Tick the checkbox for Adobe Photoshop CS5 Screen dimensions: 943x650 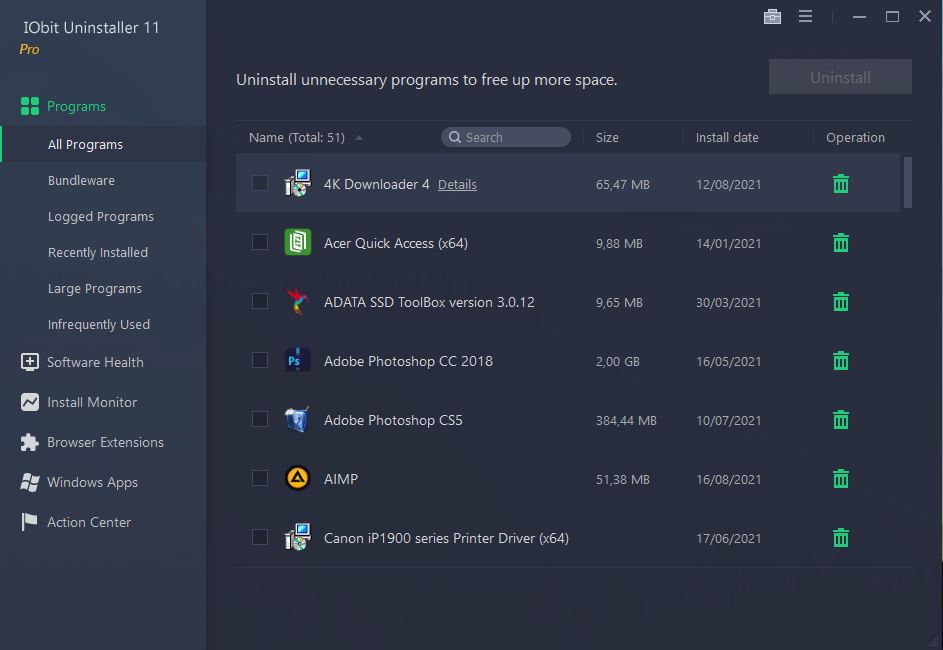[260, 419]
